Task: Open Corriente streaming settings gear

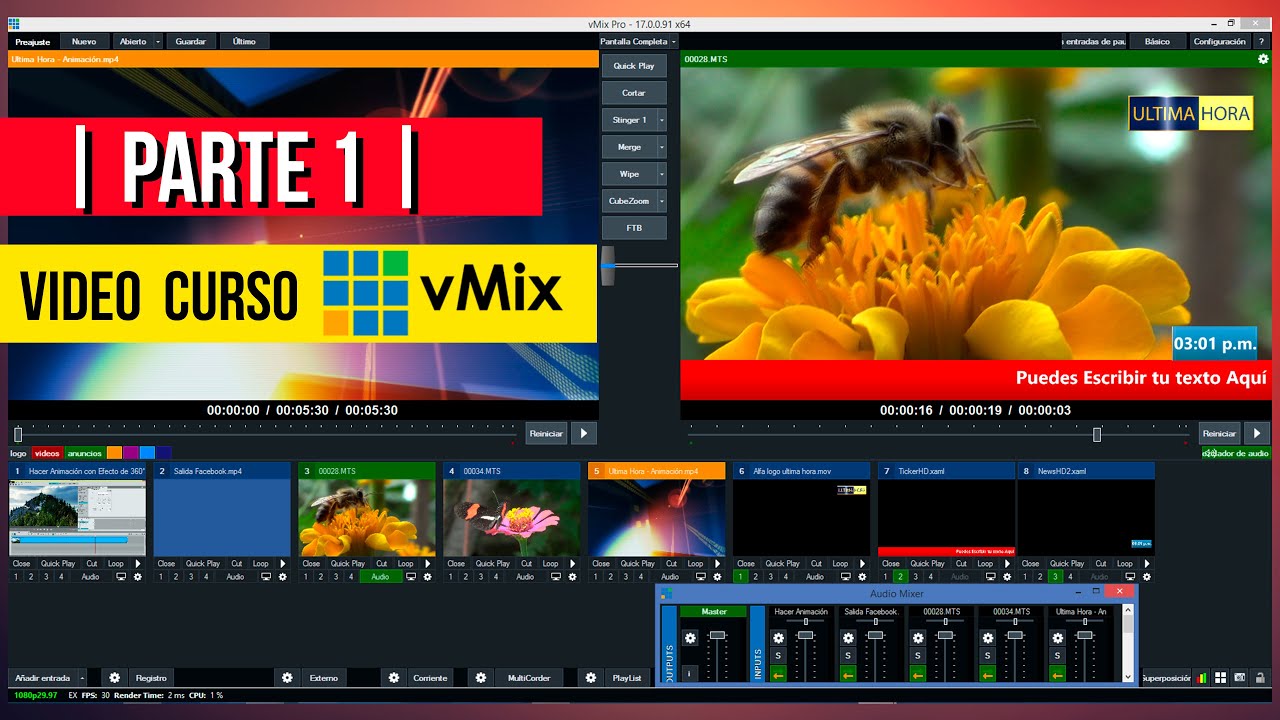Action: point(394,678)
